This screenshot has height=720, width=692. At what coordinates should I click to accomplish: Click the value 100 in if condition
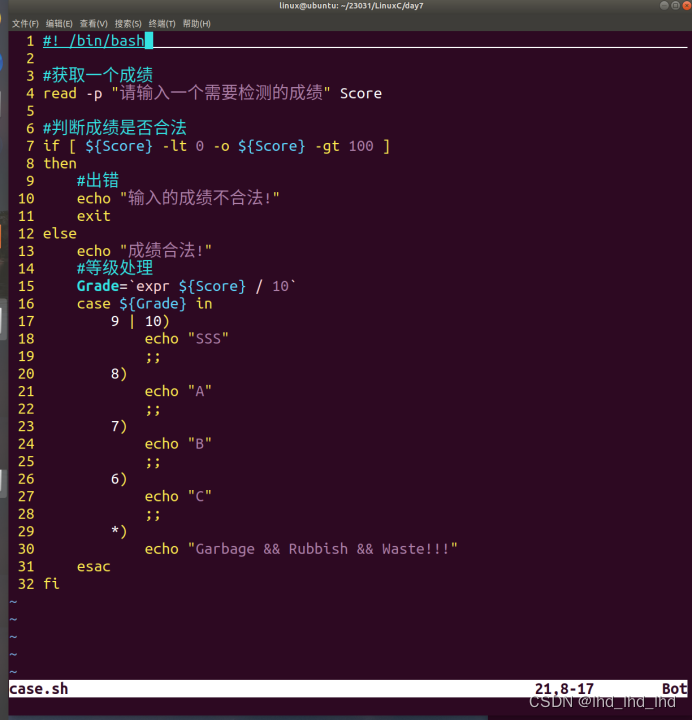click(x=361, y=146)
